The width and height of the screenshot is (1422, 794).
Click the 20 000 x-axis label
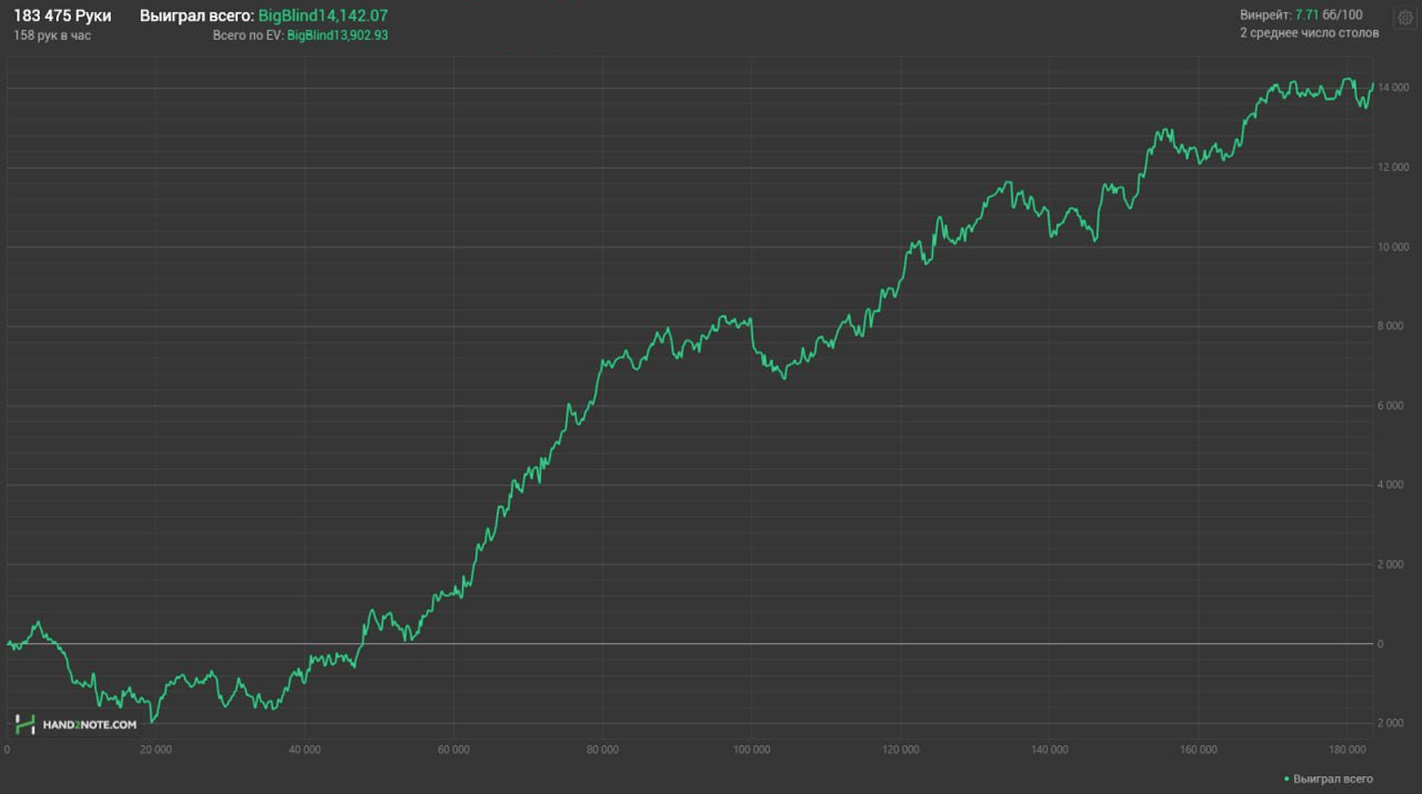click(x=155, y=750)
